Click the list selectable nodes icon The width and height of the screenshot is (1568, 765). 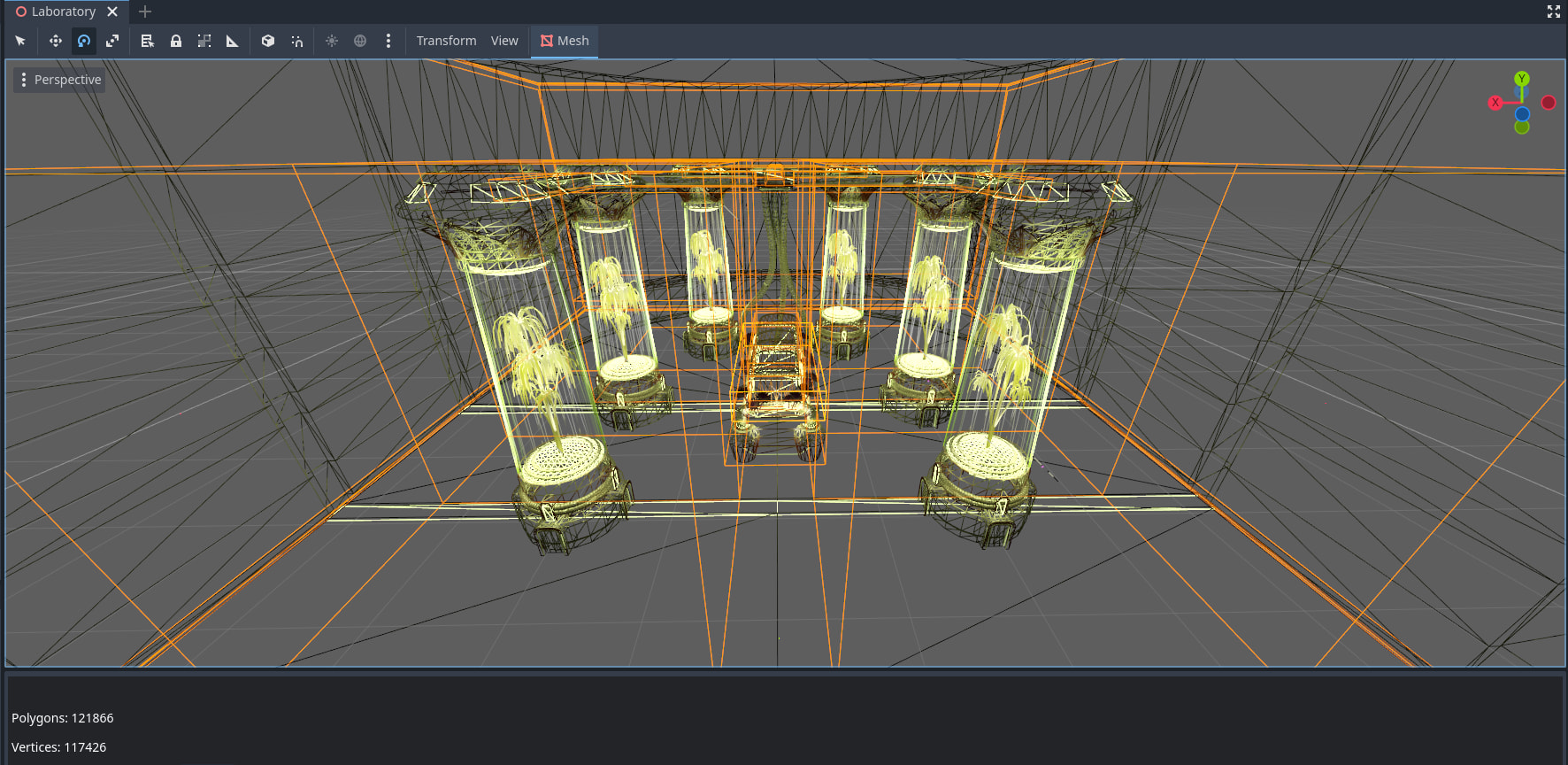tap(148, 41)
